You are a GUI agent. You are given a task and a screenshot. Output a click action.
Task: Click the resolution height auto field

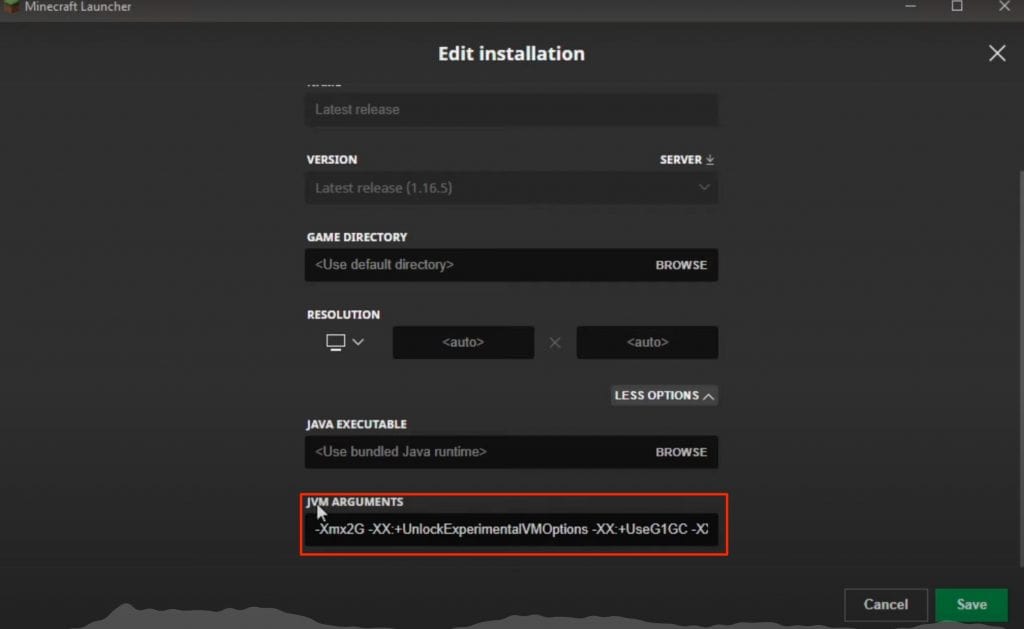647,342
